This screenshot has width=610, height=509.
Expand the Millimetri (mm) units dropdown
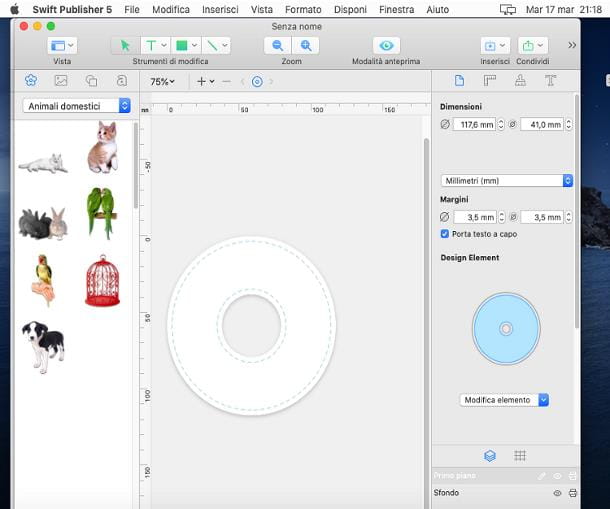[x=506, y=181]
